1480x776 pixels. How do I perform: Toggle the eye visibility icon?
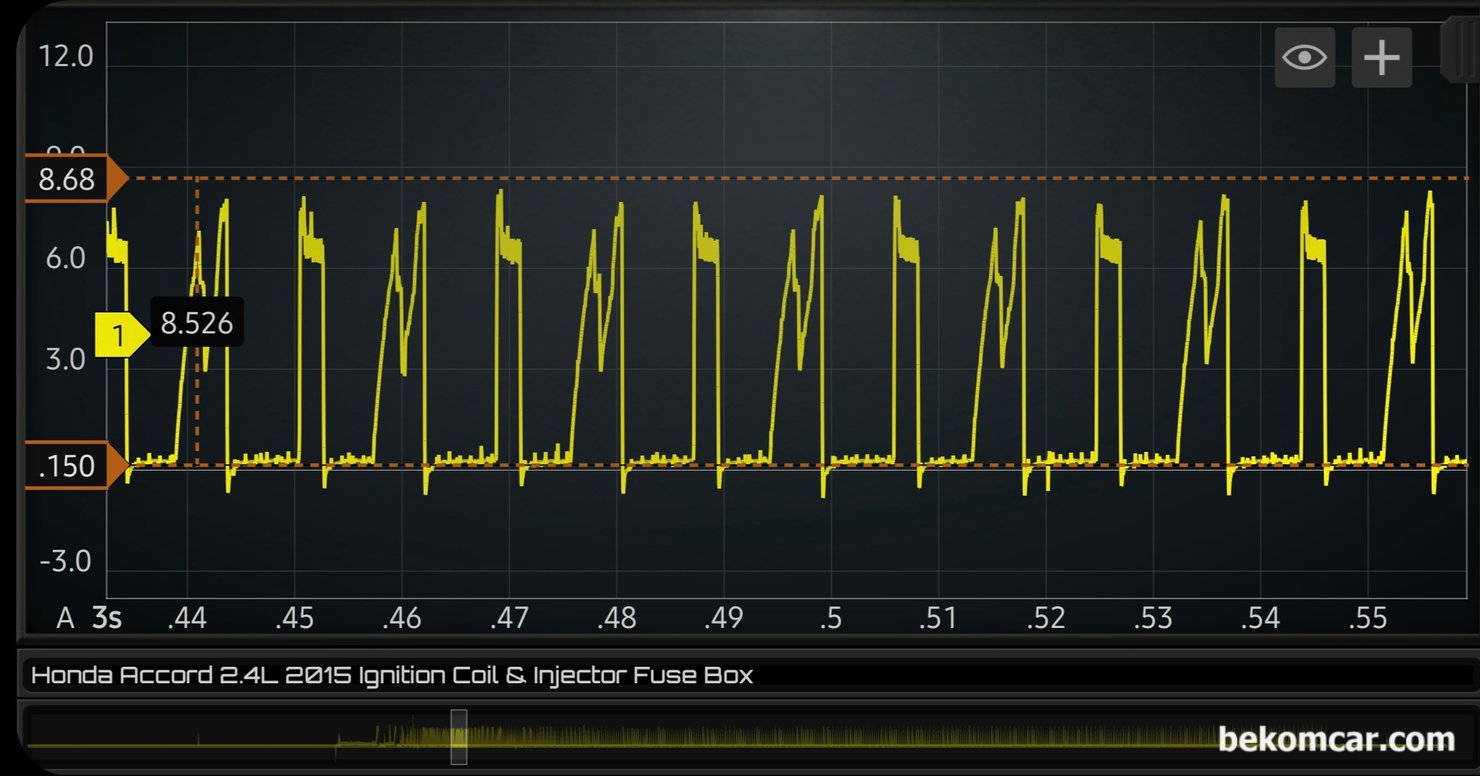point(1304,58)
